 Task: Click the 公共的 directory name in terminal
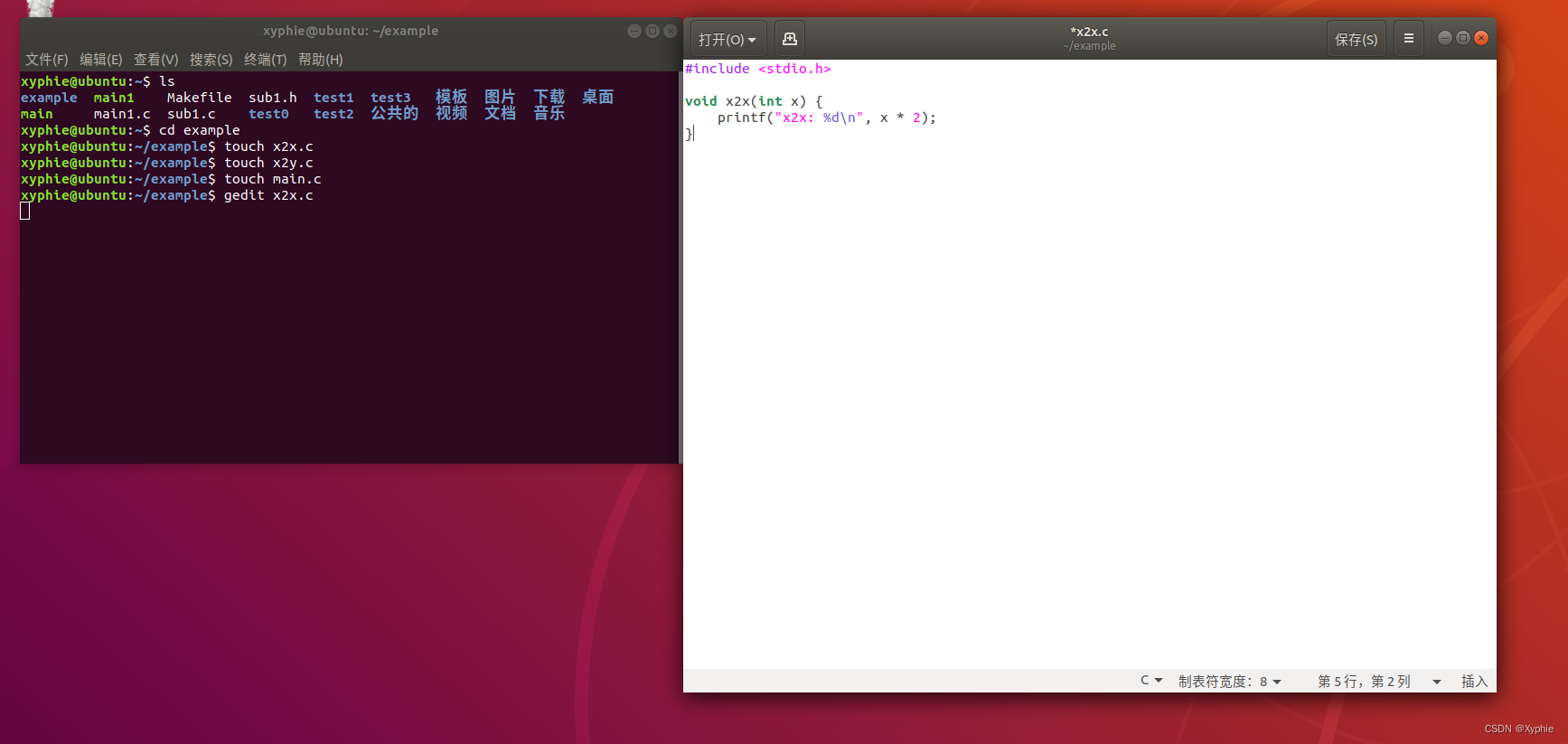(395, 113)
